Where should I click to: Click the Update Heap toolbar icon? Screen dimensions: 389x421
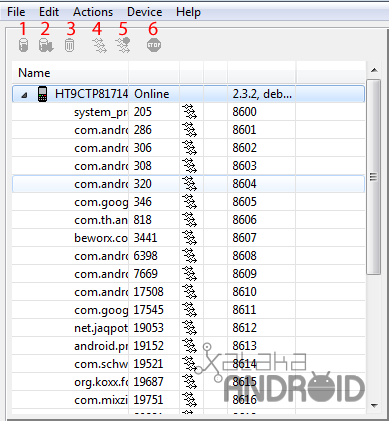(x=23, y=45)
